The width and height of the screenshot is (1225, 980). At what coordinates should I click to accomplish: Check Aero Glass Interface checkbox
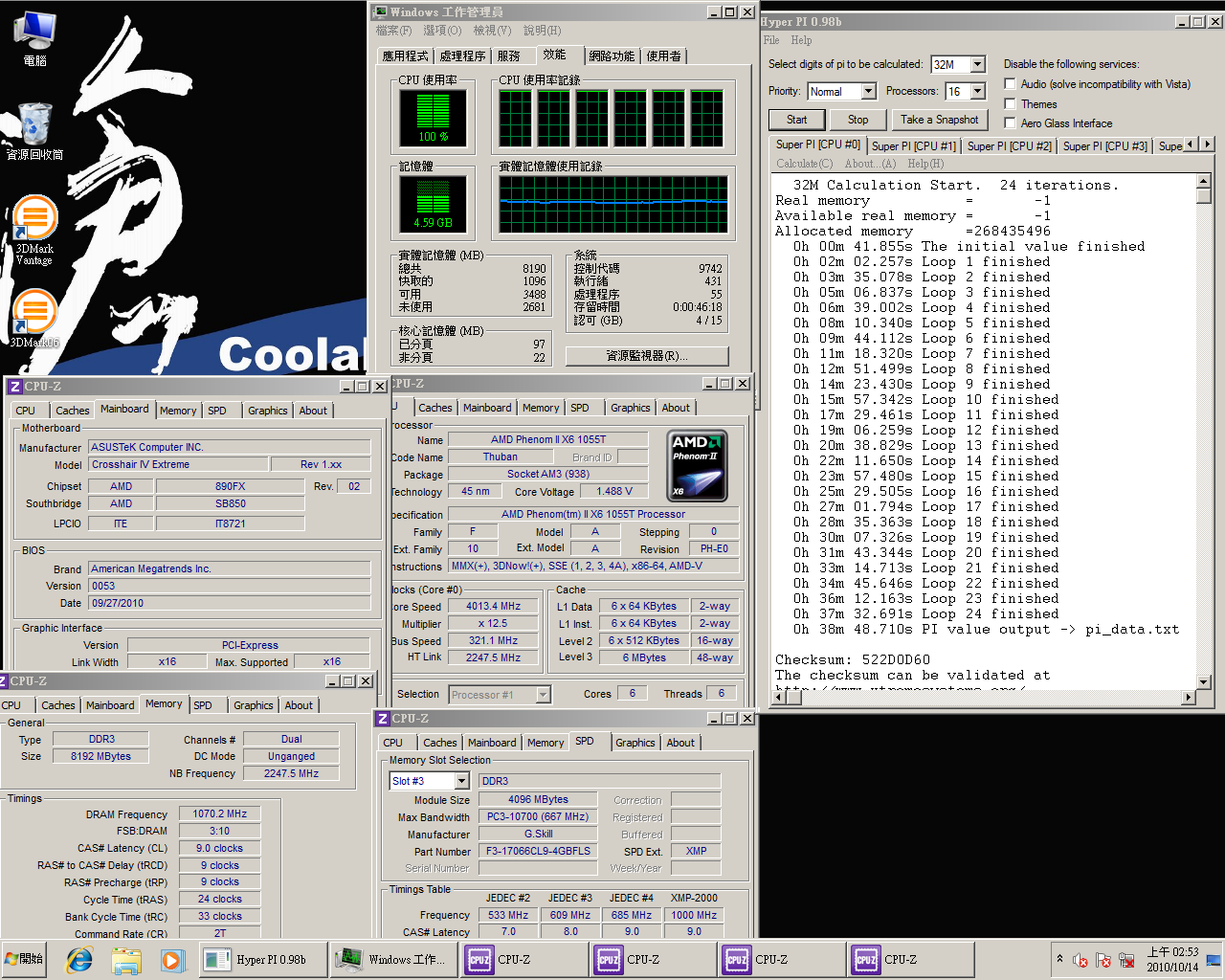tap(1010, 122)
